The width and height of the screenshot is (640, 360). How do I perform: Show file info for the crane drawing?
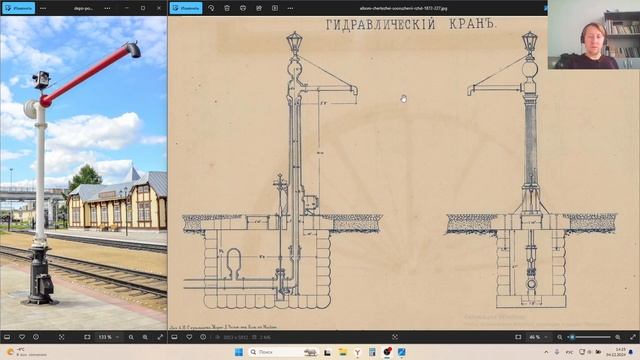tap(203, 337)
